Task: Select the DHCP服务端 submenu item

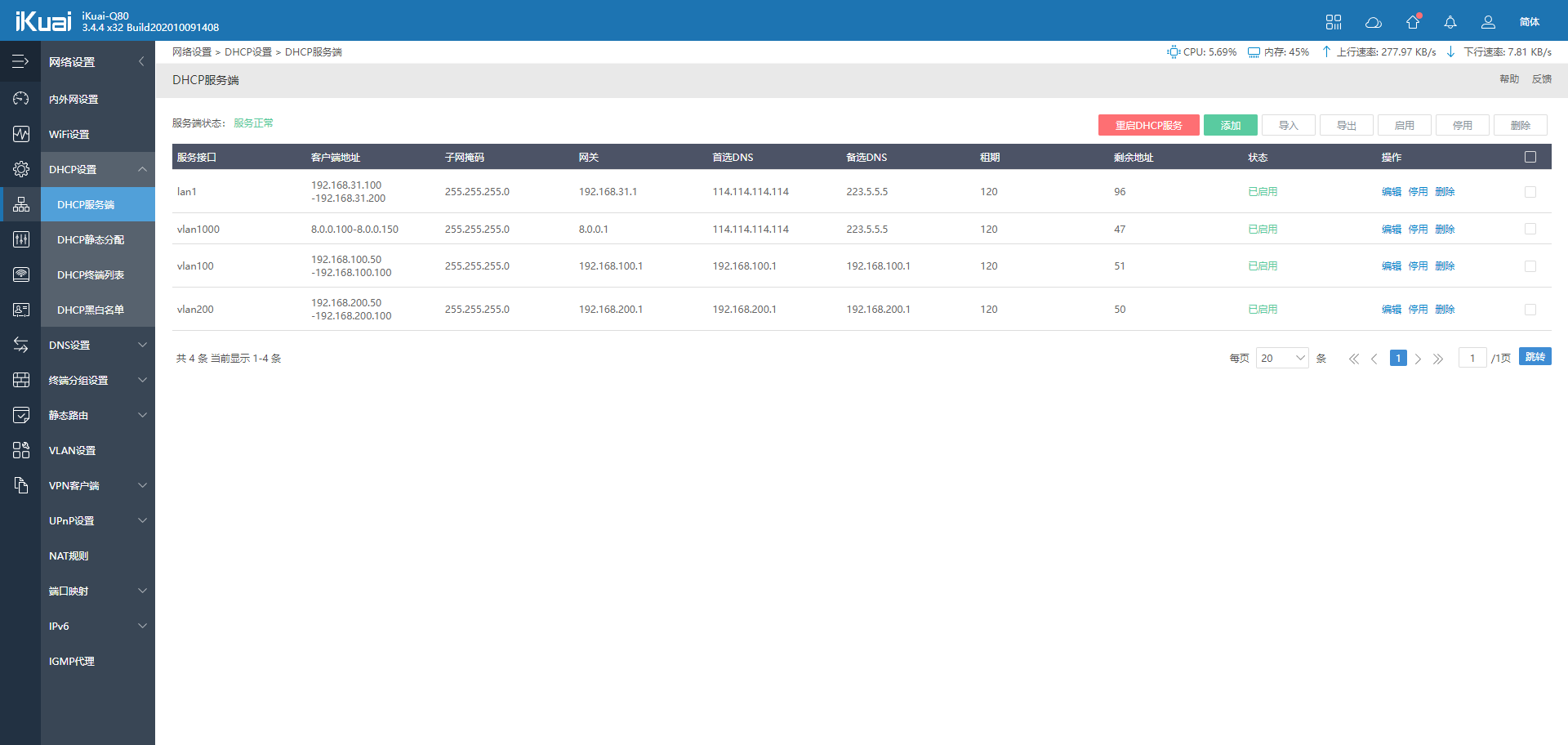Action: 98,204
